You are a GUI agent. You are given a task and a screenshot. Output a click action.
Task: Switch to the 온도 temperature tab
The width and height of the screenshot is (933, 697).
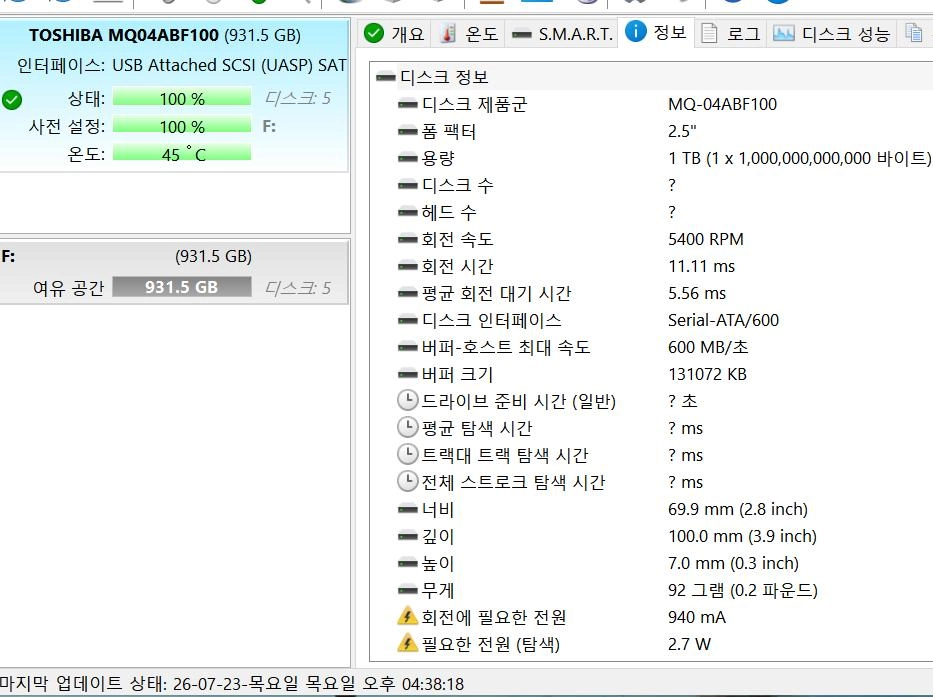point(468,33)
